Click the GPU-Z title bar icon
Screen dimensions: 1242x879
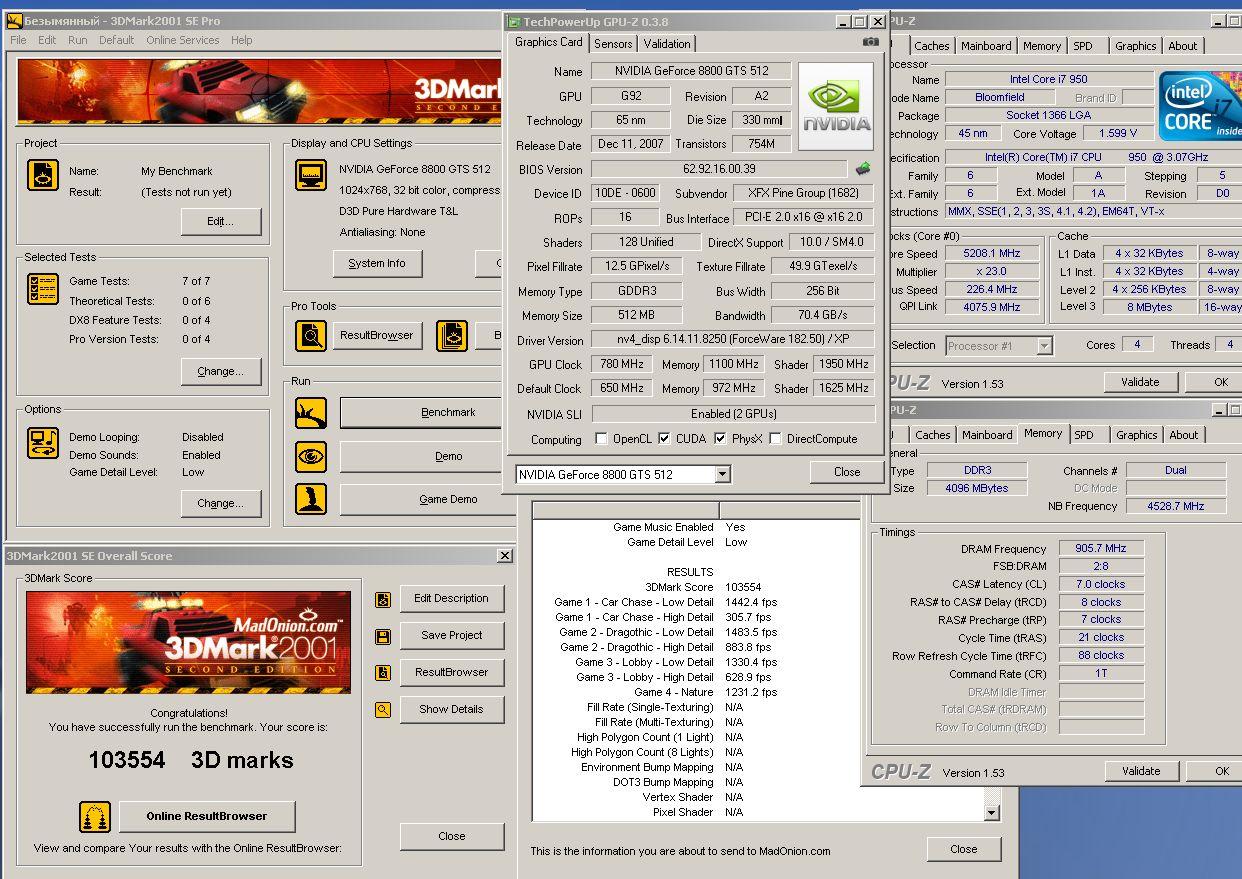514,21
